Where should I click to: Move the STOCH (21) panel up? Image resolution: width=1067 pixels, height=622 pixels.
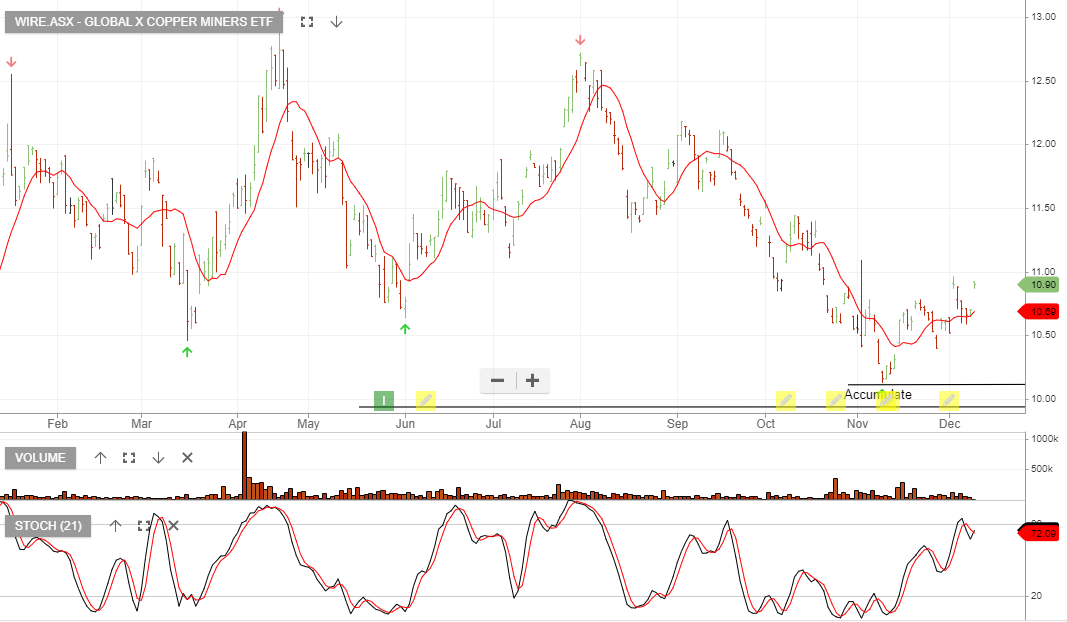click(115, 524)
